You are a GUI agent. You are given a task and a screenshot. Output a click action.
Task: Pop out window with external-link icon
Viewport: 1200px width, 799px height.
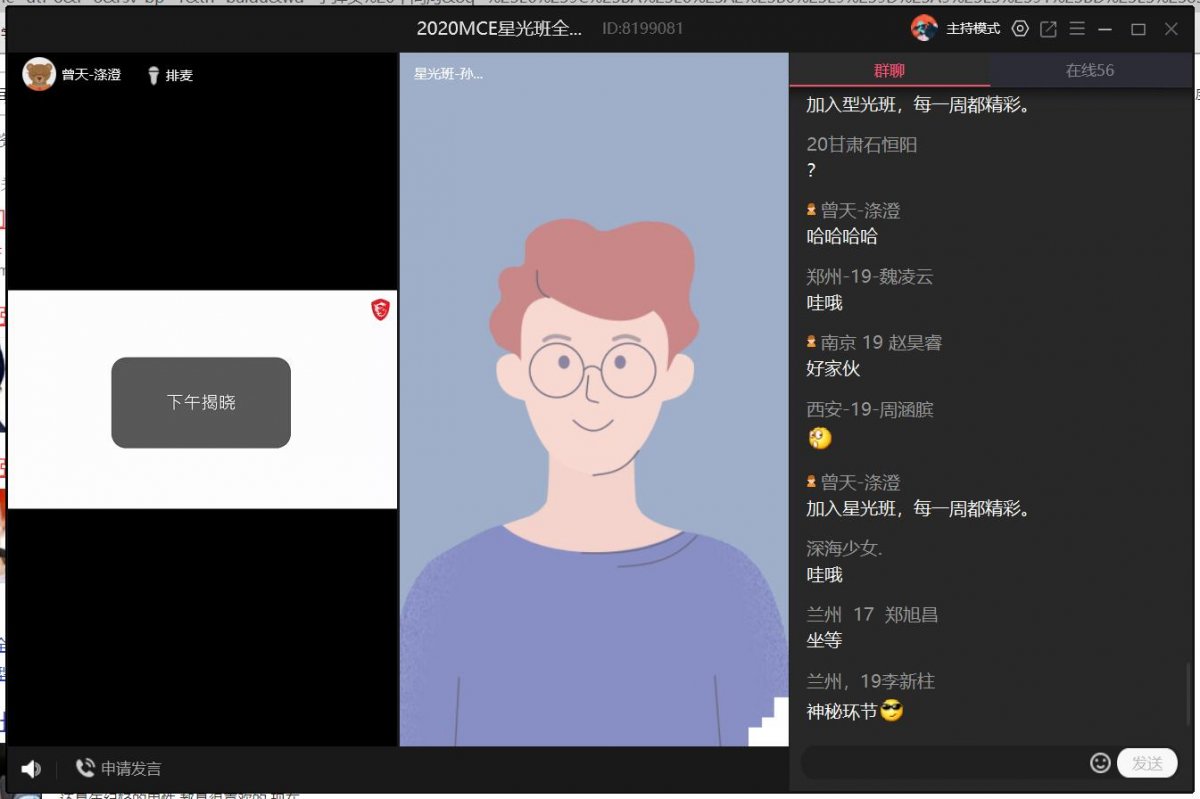[1048, 29]
